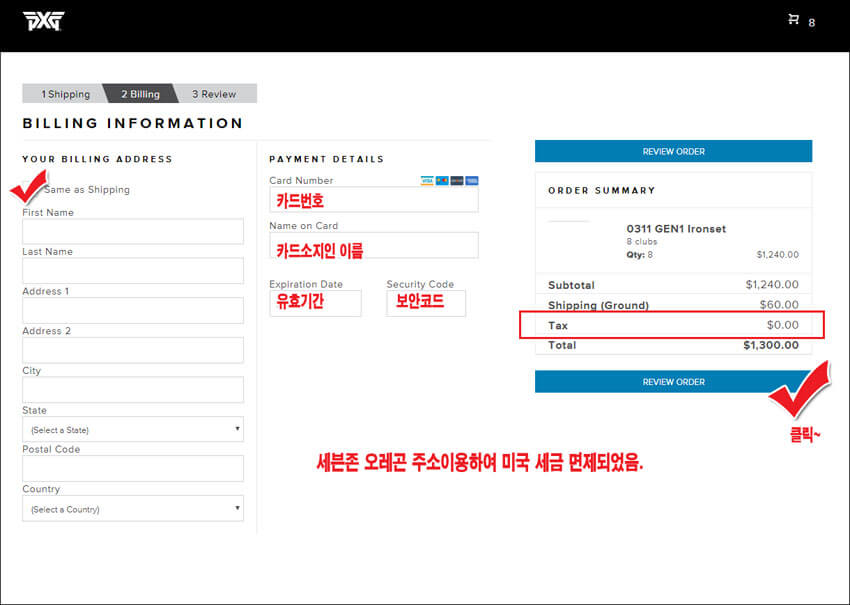Screen dimensions: 850x605
Task: Focus the Address 1 field
Action: click(133, 310)
